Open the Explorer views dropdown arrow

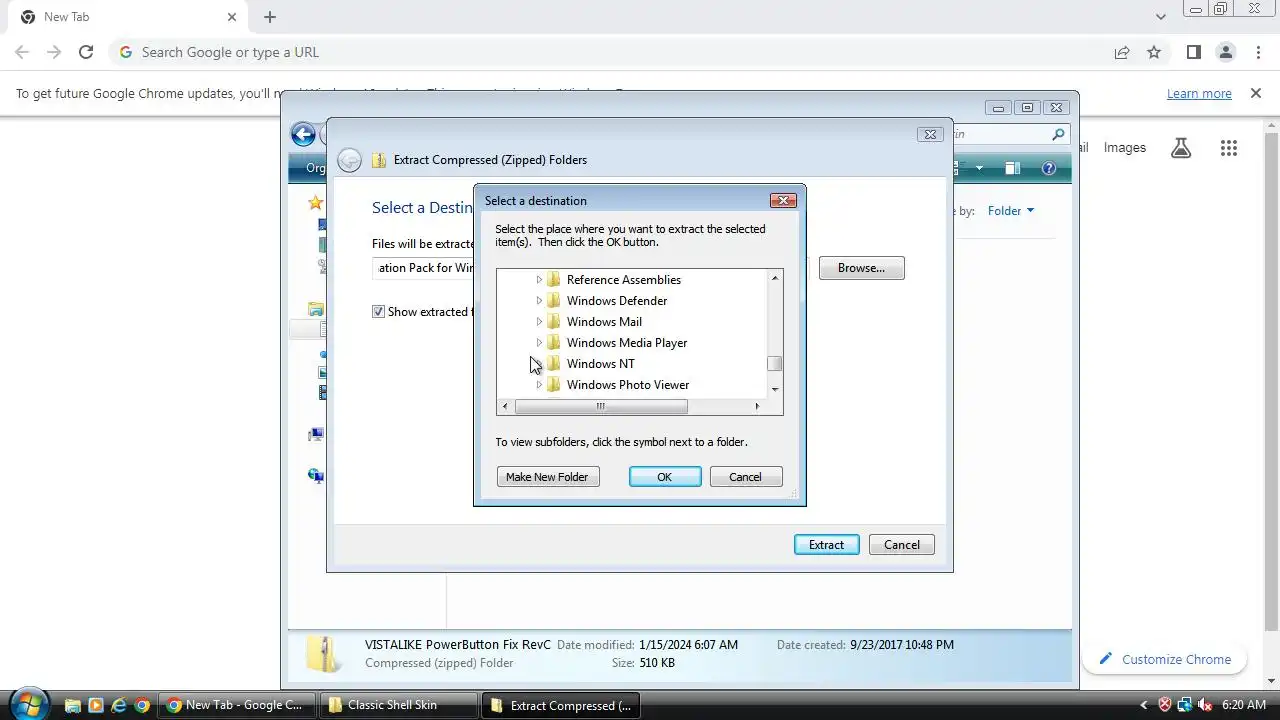(979, 168)
